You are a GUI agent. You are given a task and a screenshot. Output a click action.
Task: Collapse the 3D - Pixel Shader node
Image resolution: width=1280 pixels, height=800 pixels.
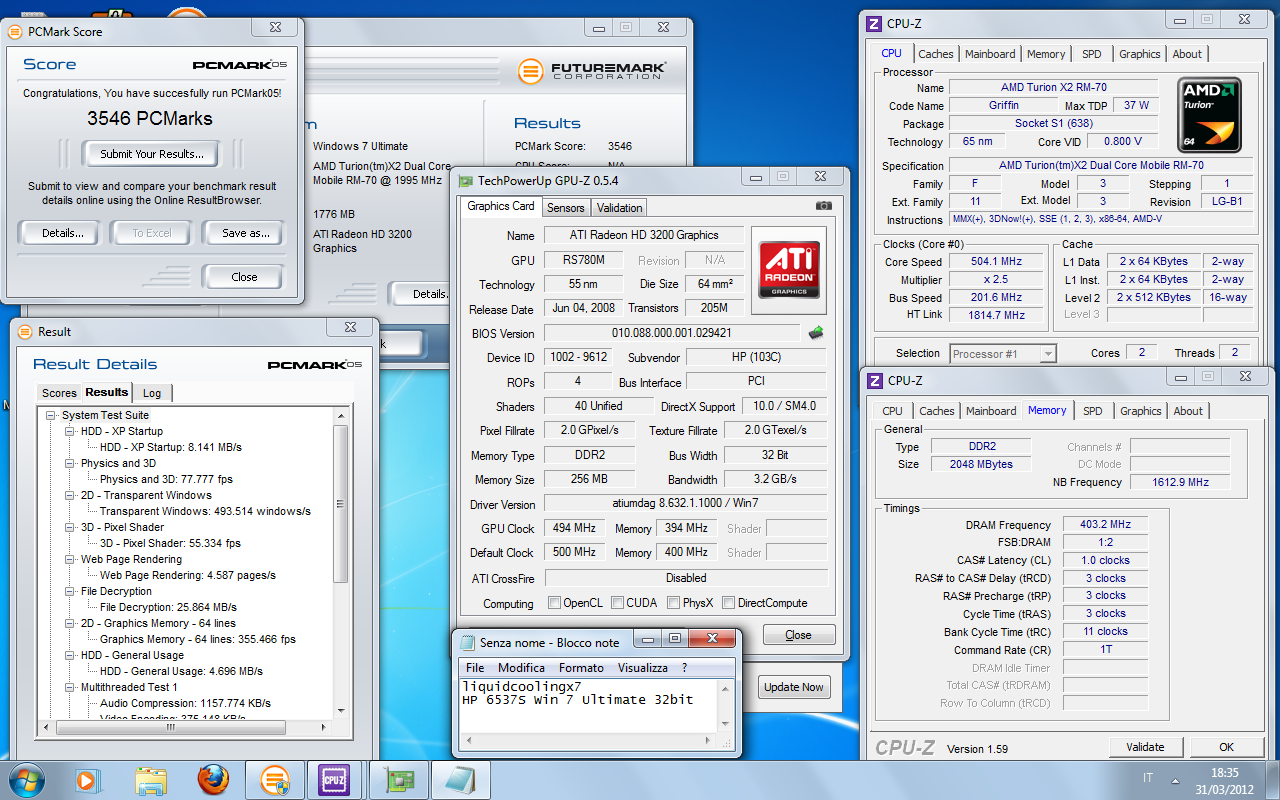(x=70, y=527)
